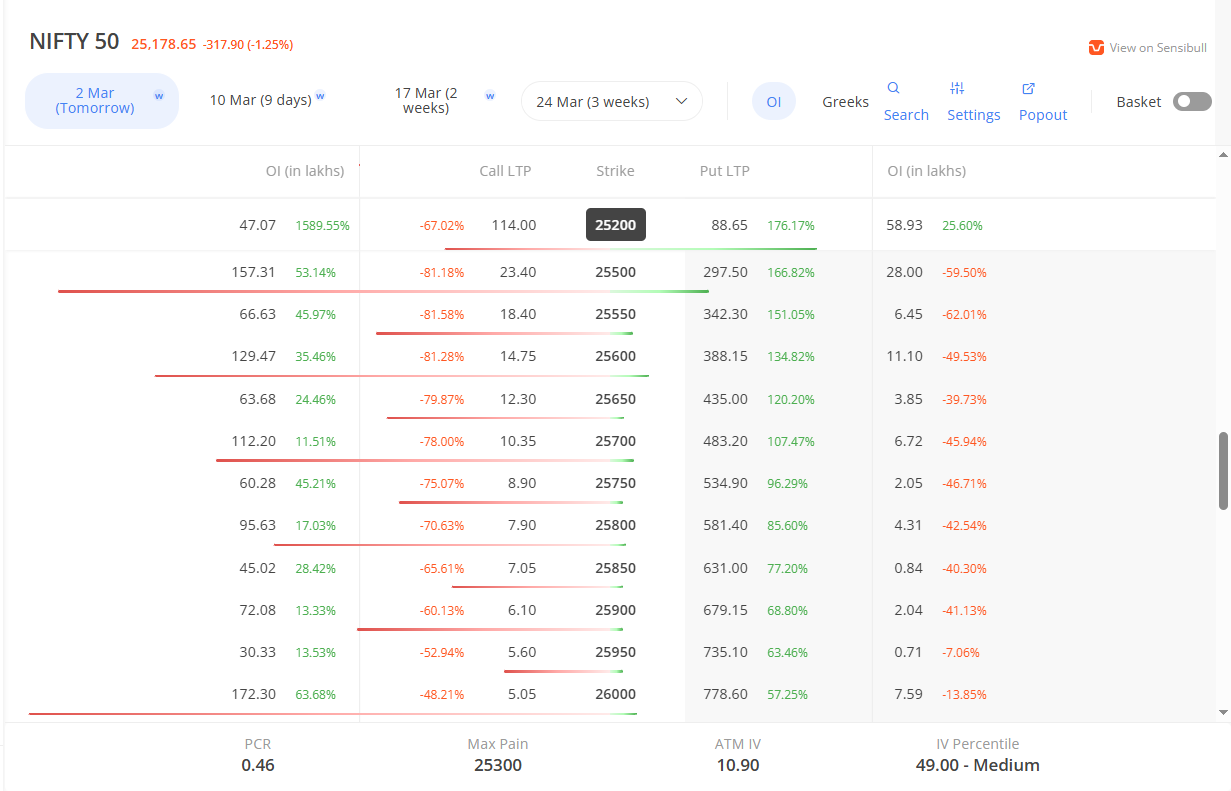Switch to Greeks view
1231x791 pixels.
(845, 101)
